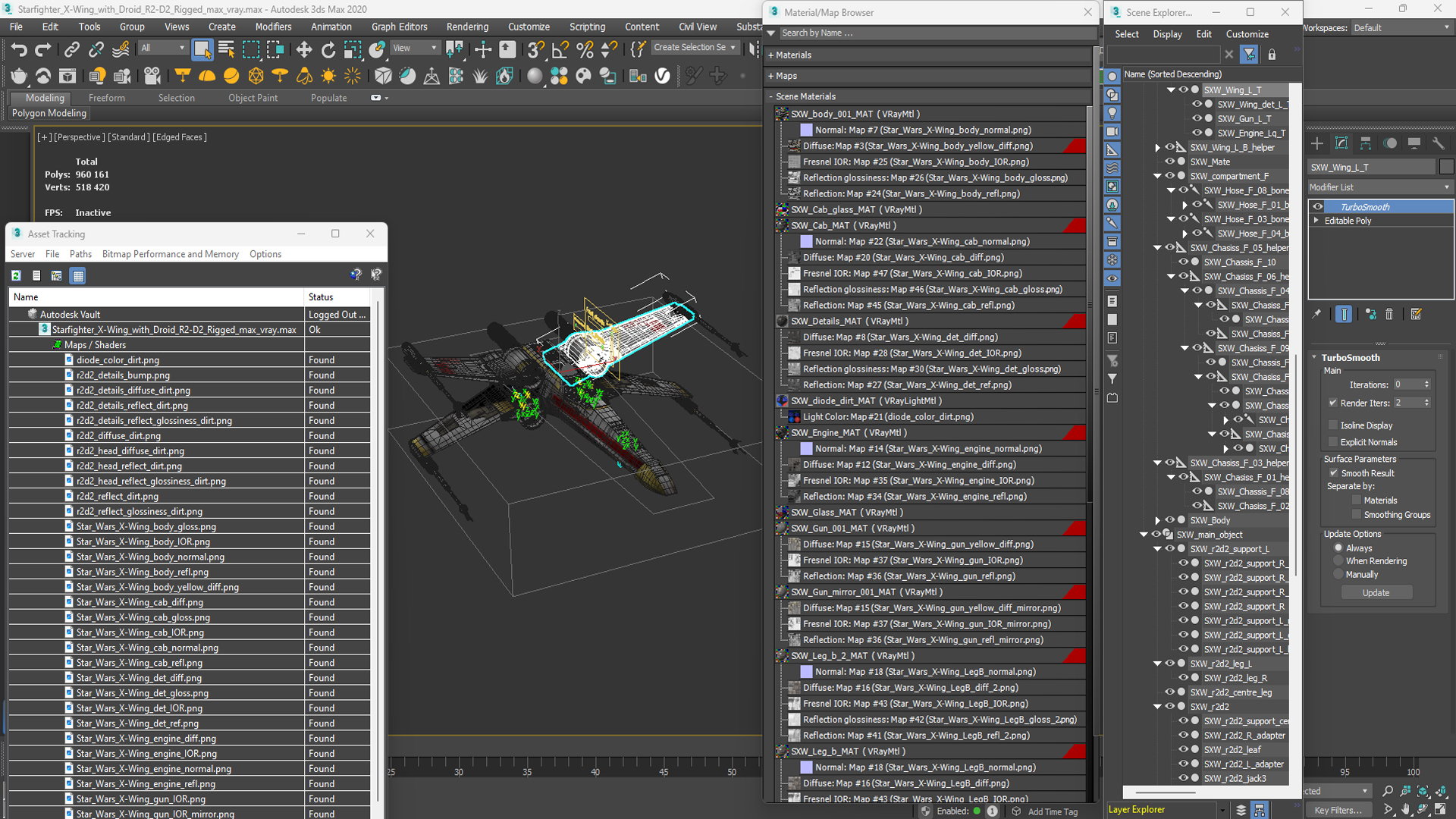This screenshot has height=819, width=1456.
Task: Select the Manually update radio button
Action: [x=1338, y=575]
